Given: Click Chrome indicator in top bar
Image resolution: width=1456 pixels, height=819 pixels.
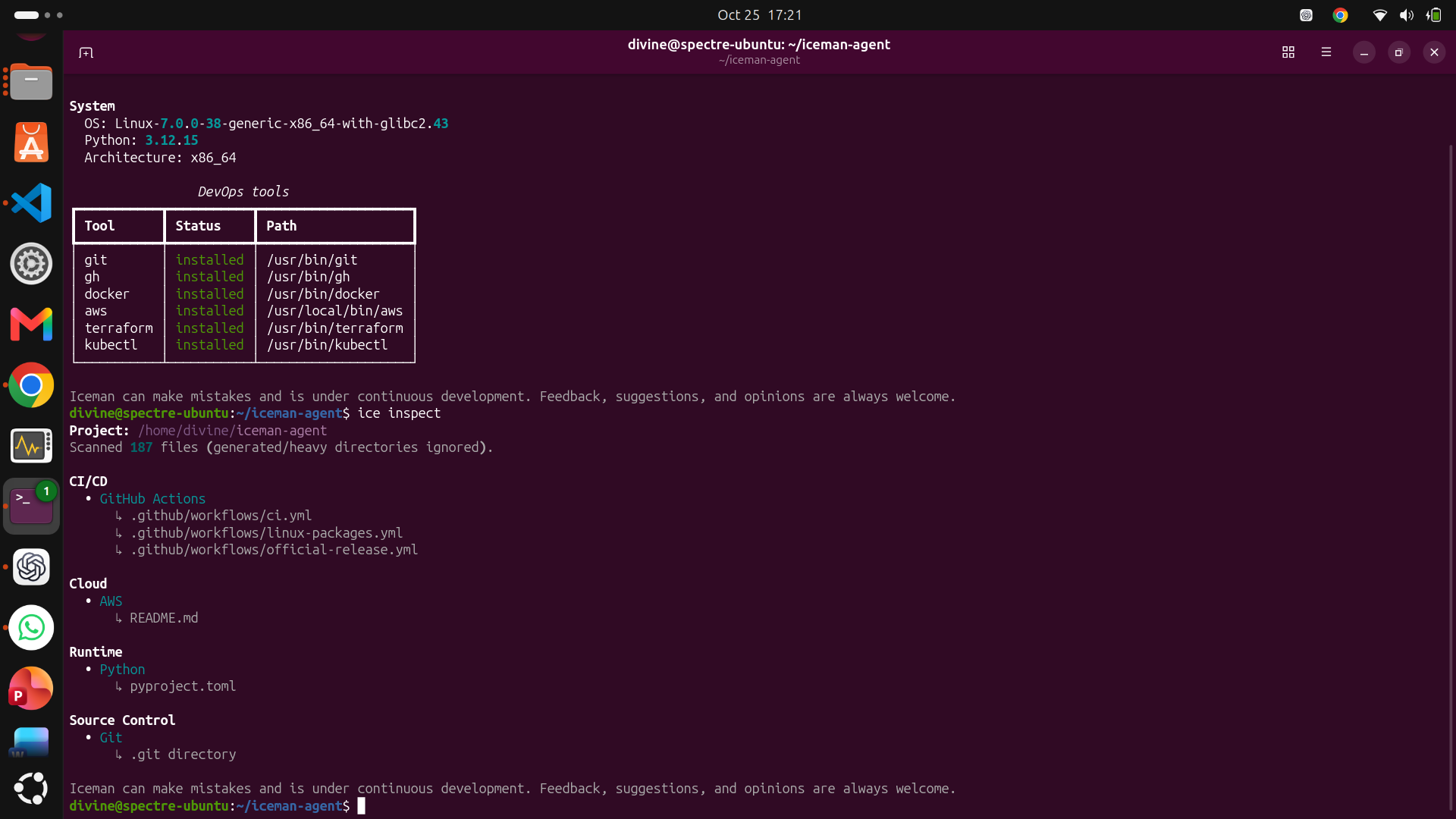Looking at the screenshot, I should tap(1340, 15).
